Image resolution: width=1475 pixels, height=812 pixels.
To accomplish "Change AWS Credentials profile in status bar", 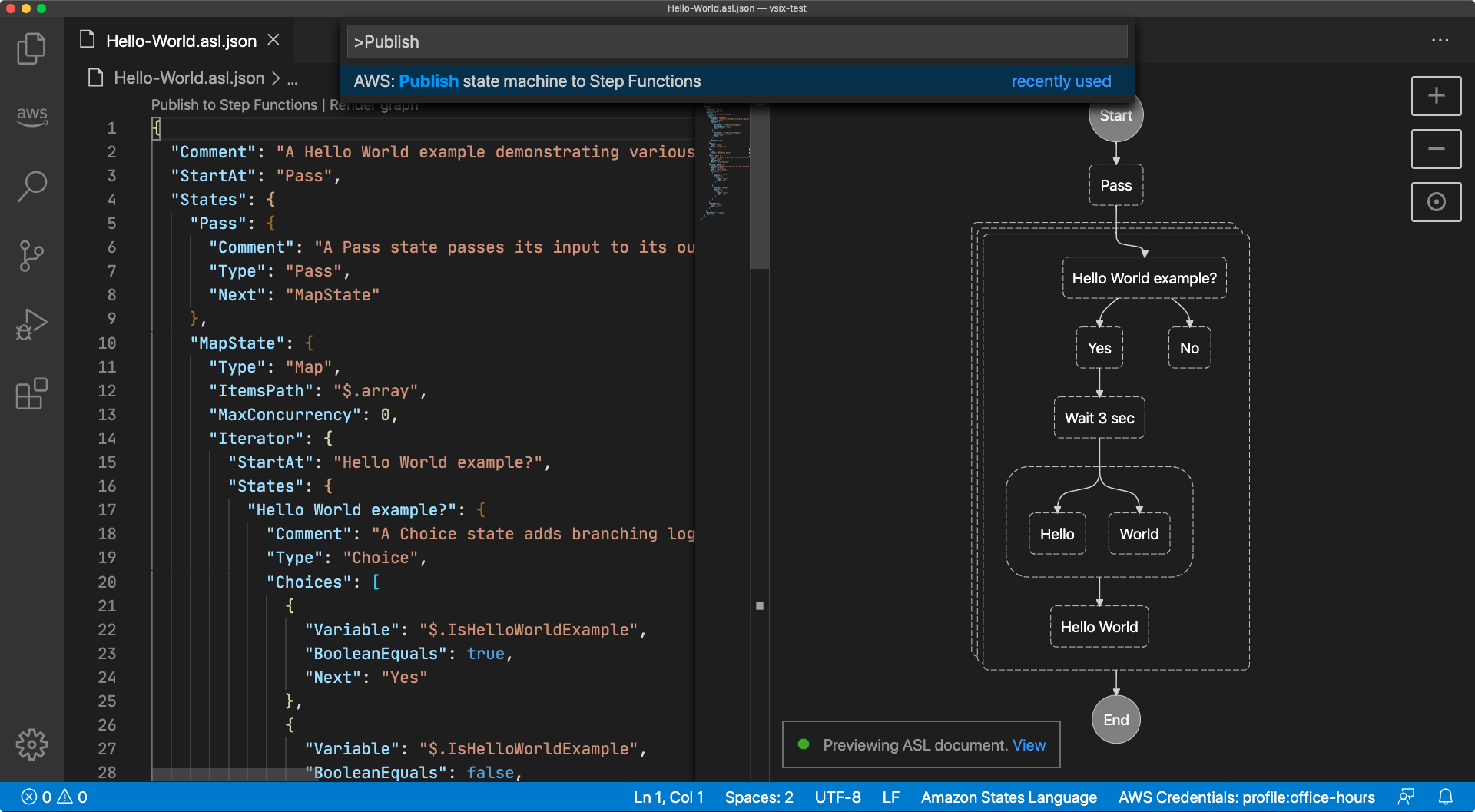I will click(x=1246, y=797).
